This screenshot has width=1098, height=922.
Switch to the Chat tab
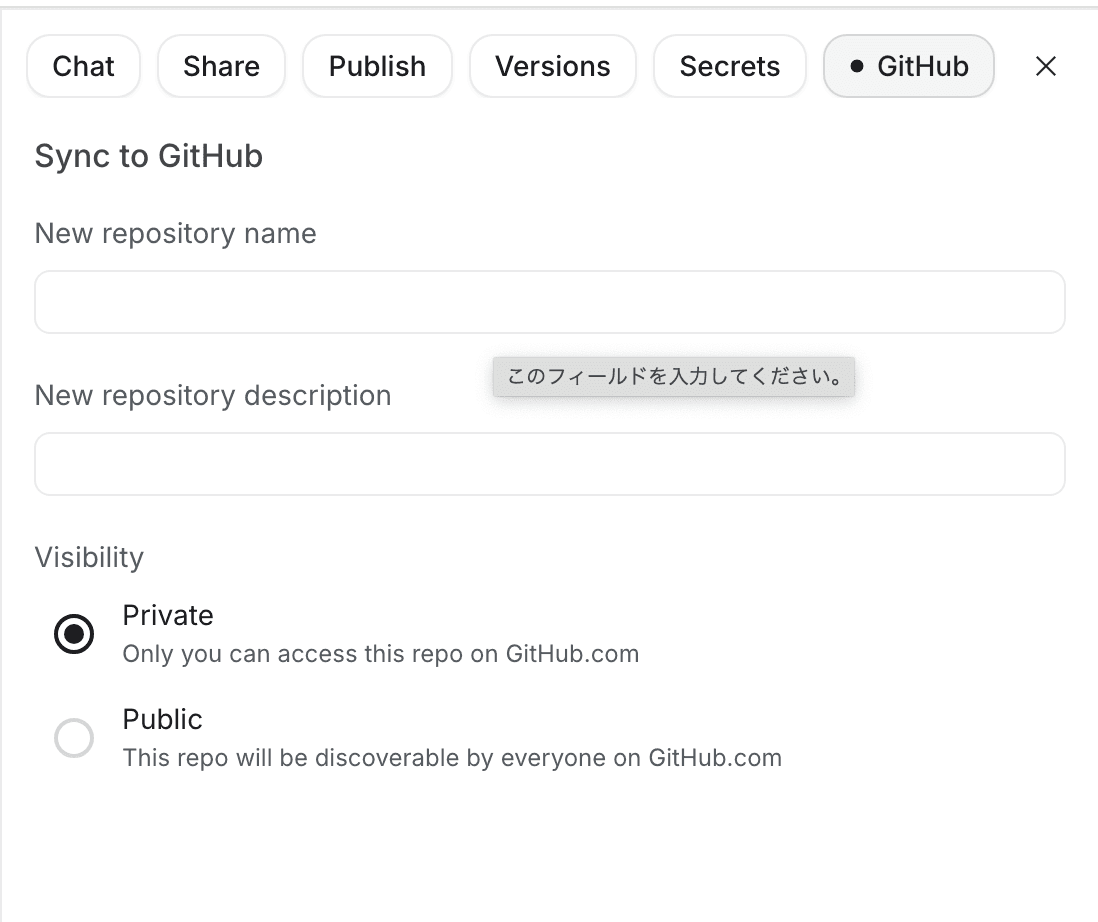[83, 67]
